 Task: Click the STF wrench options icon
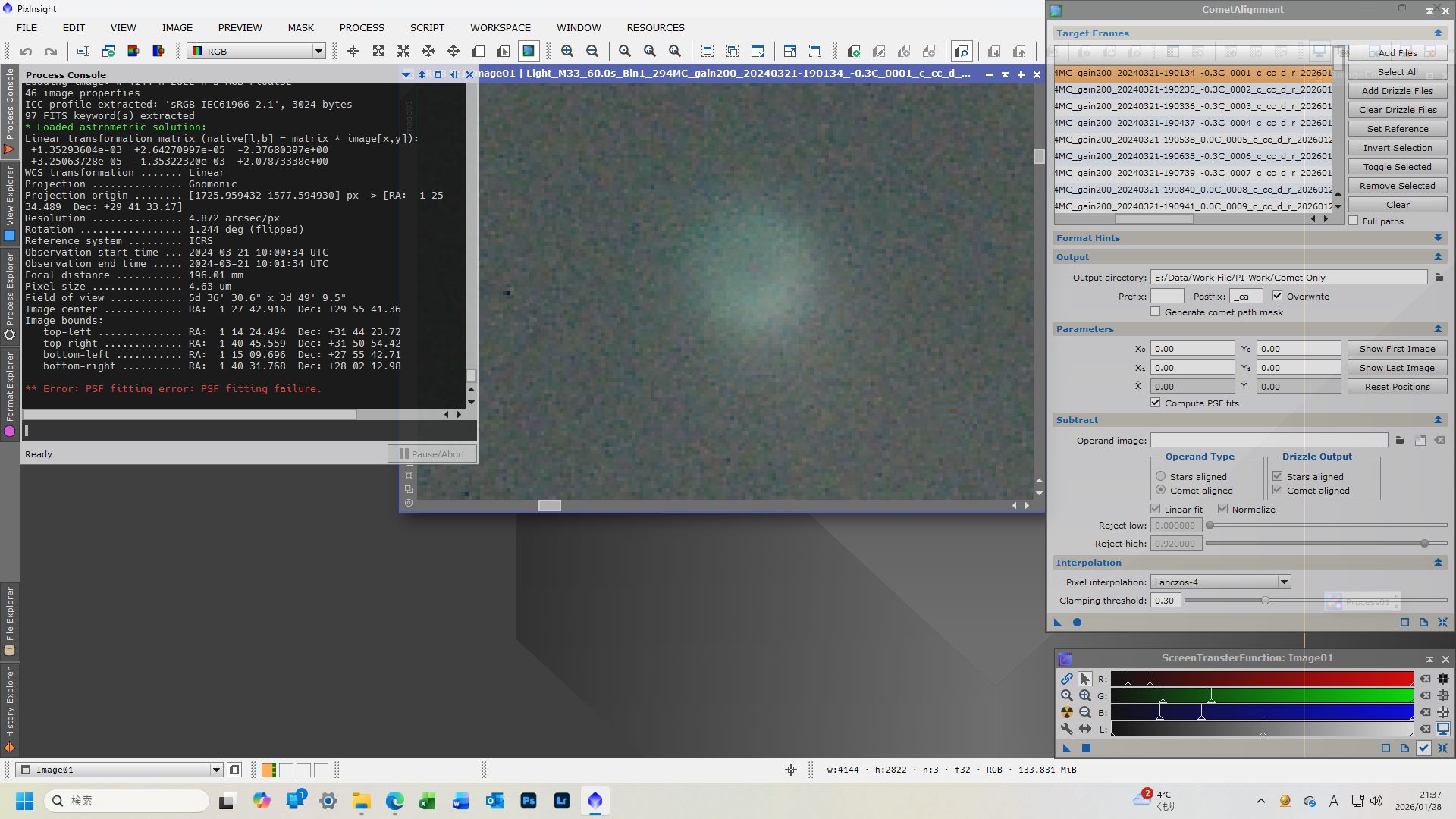1067,729
